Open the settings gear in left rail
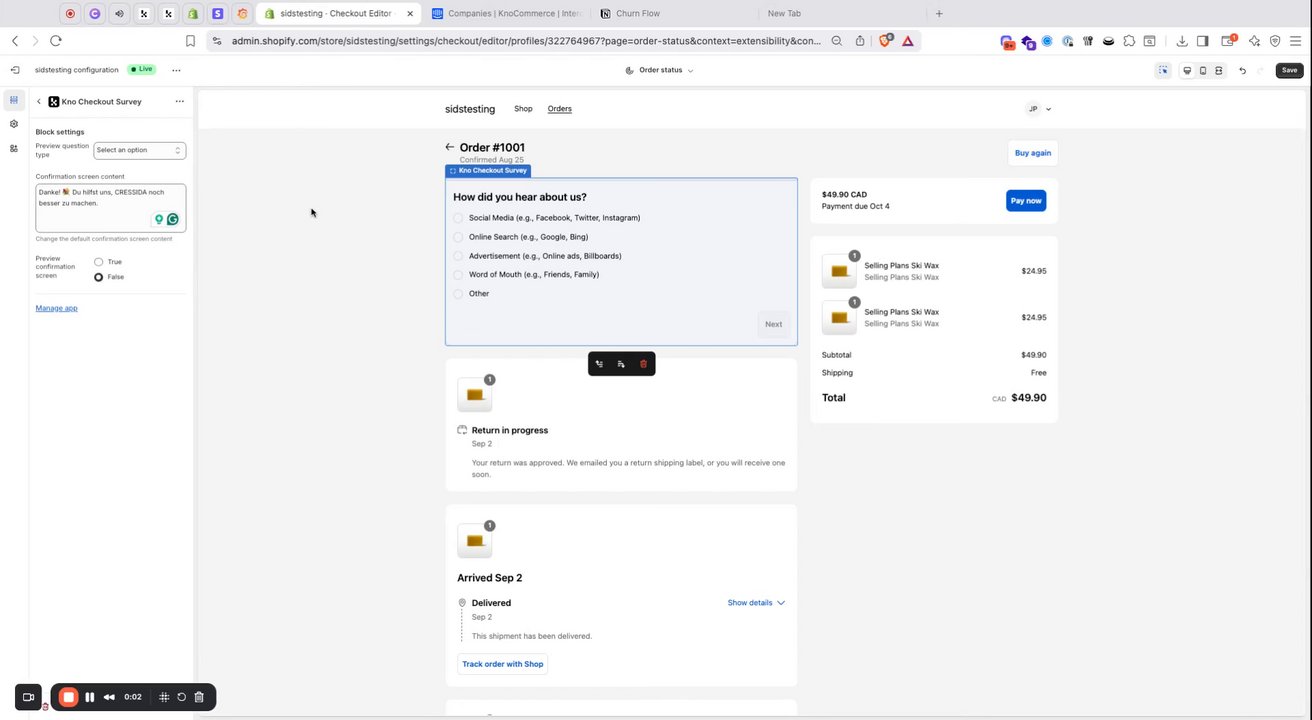Screen dimensions: 1312x720 point(14,124)
